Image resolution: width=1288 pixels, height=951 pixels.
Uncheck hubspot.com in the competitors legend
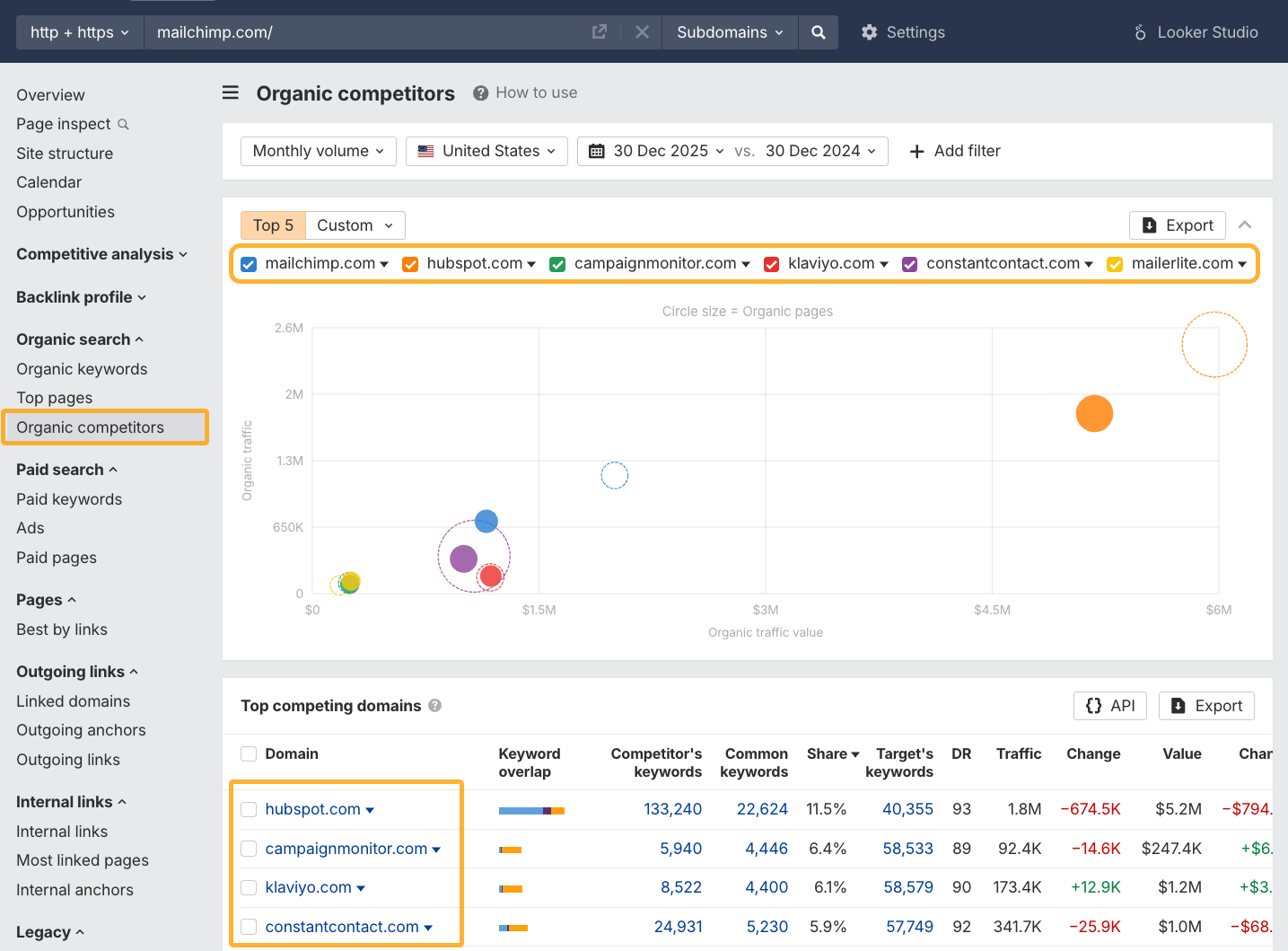(410, 263)
